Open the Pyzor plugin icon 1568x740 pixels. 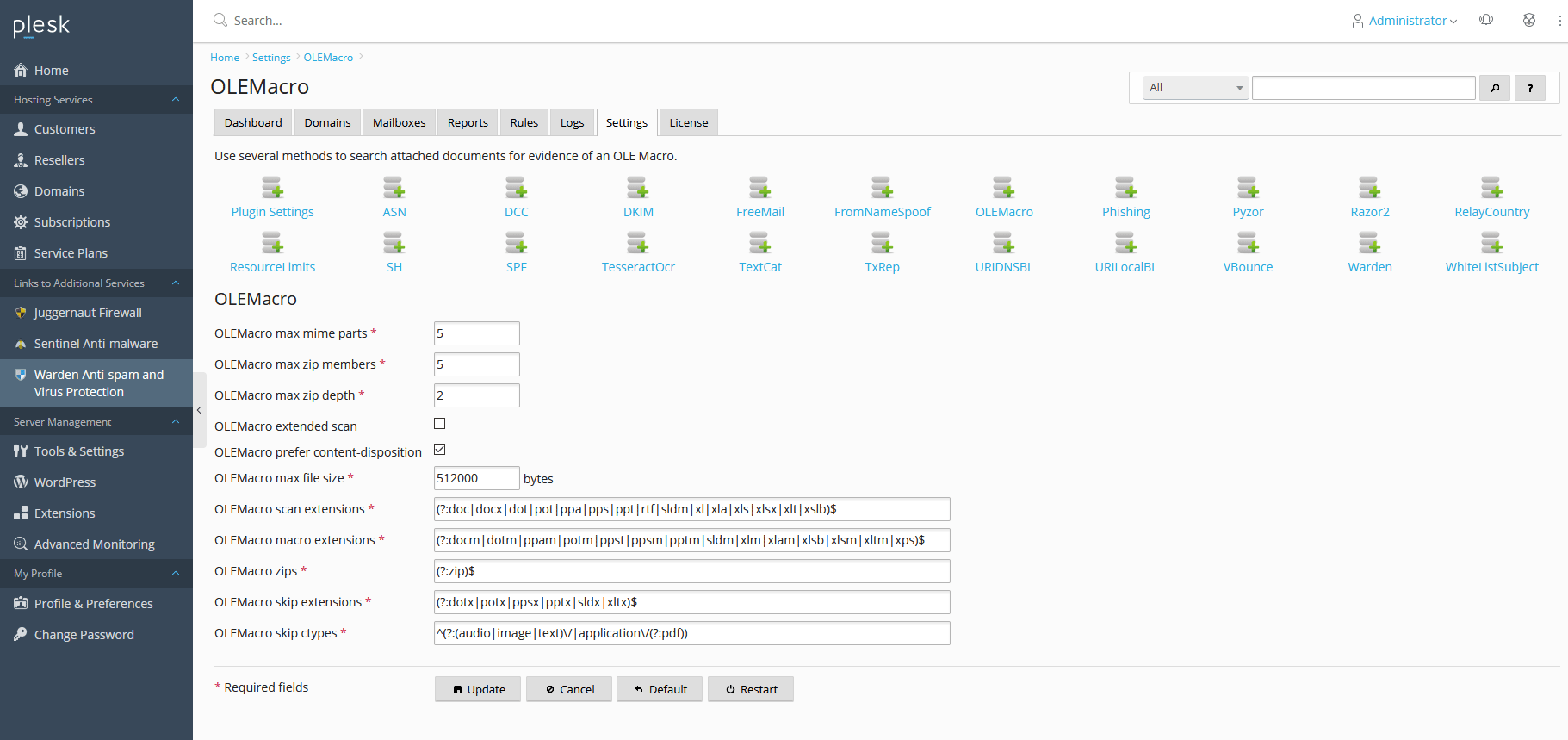[1249, 188]
